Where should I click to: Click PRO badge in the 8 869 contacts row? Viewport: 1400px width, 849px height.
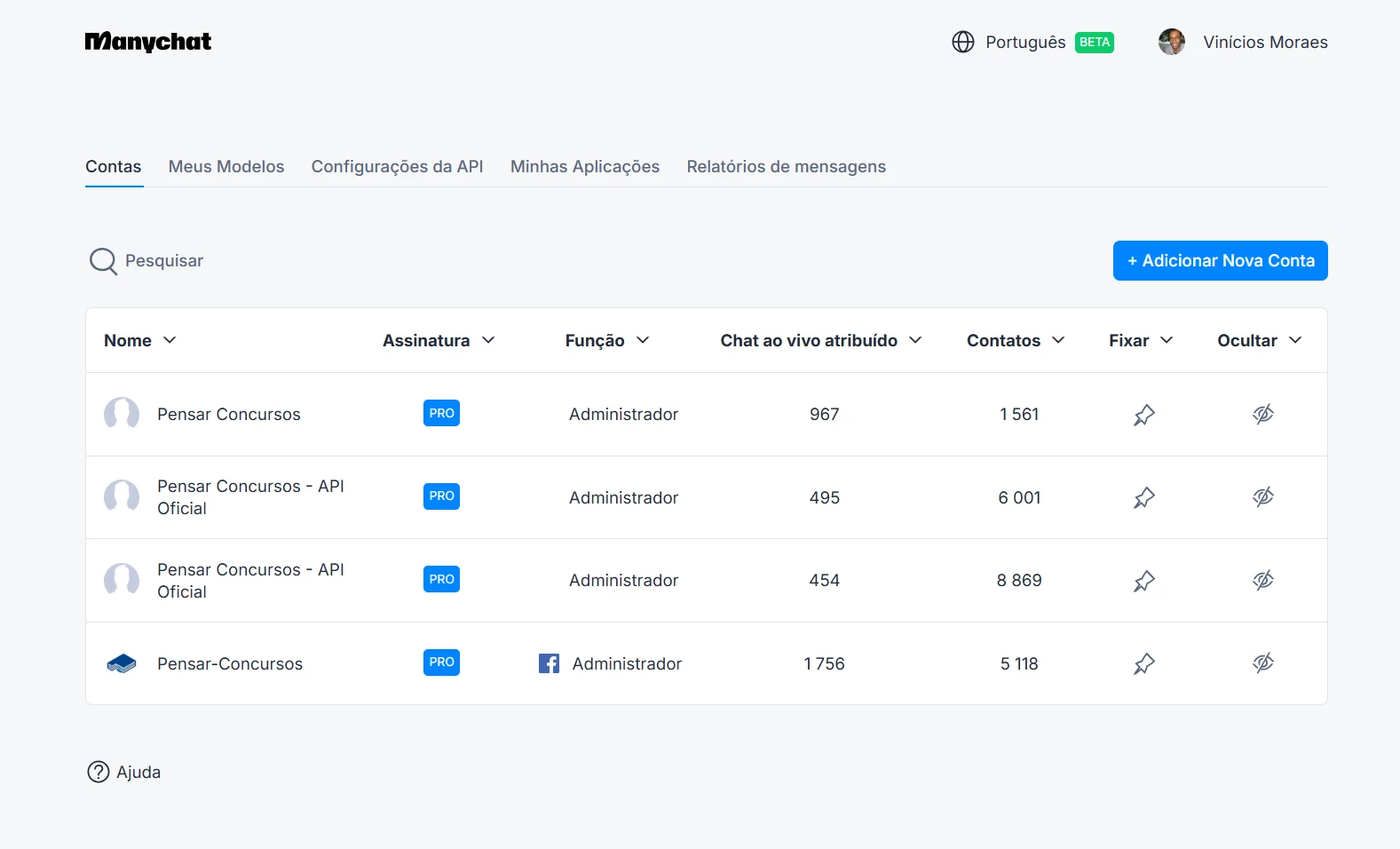(x=441, y=579)
